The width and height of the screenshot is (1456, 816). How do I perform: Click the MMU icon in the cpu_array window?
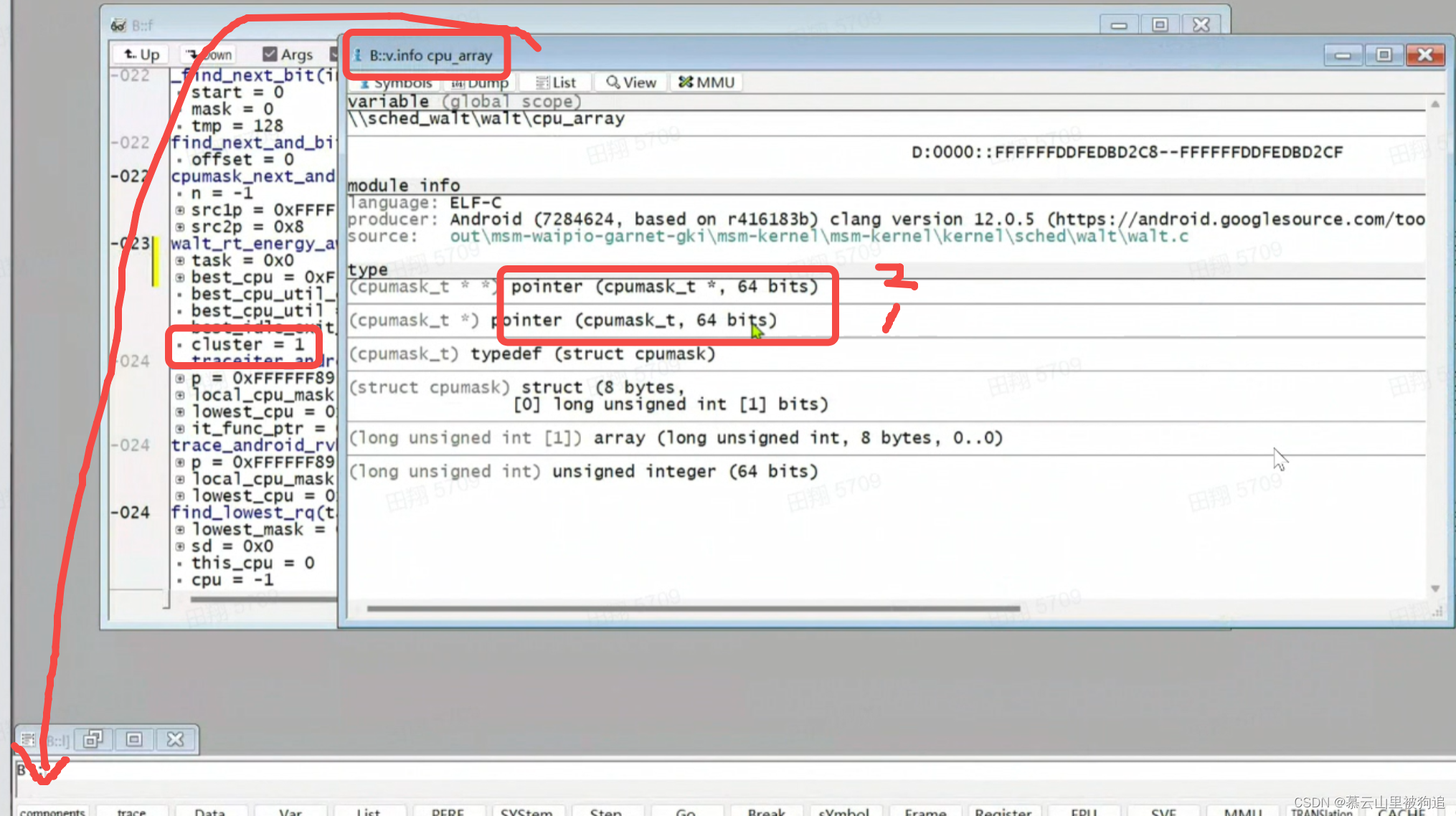coord(706,82)
